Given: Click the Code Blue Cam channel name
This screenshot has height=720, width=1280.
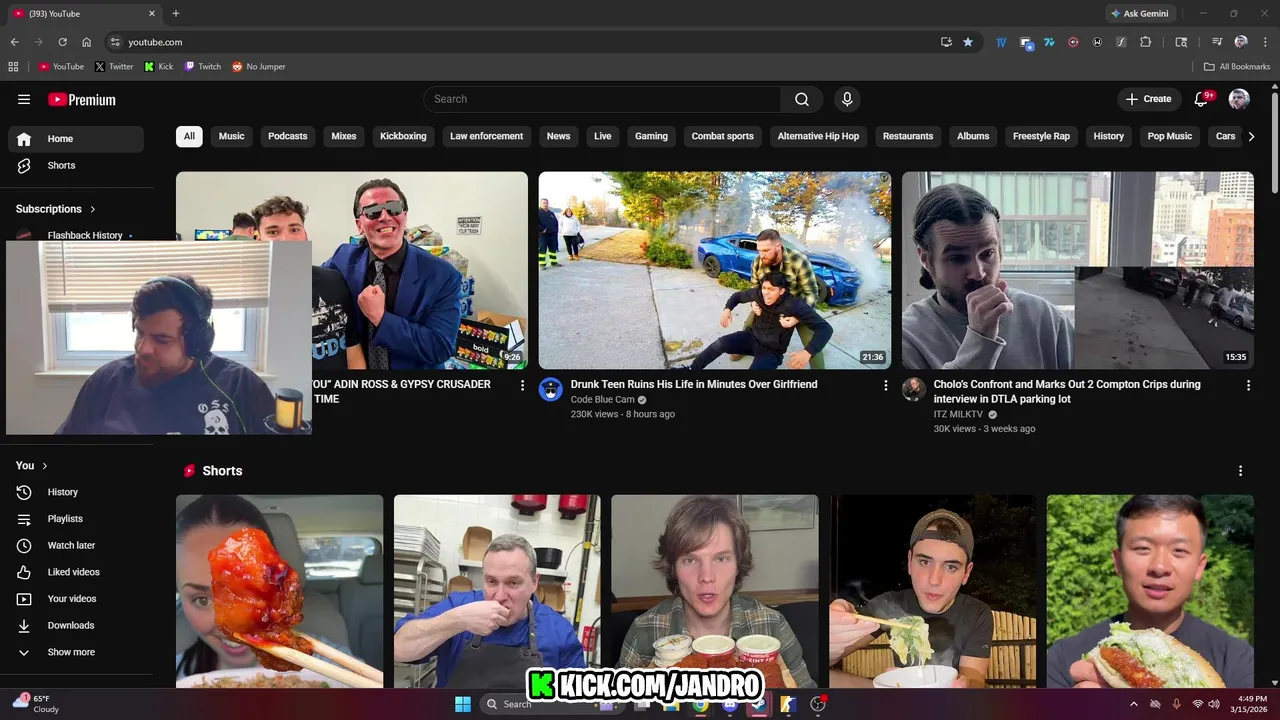Looking at the screenshot, I should (x=603, y=400).
